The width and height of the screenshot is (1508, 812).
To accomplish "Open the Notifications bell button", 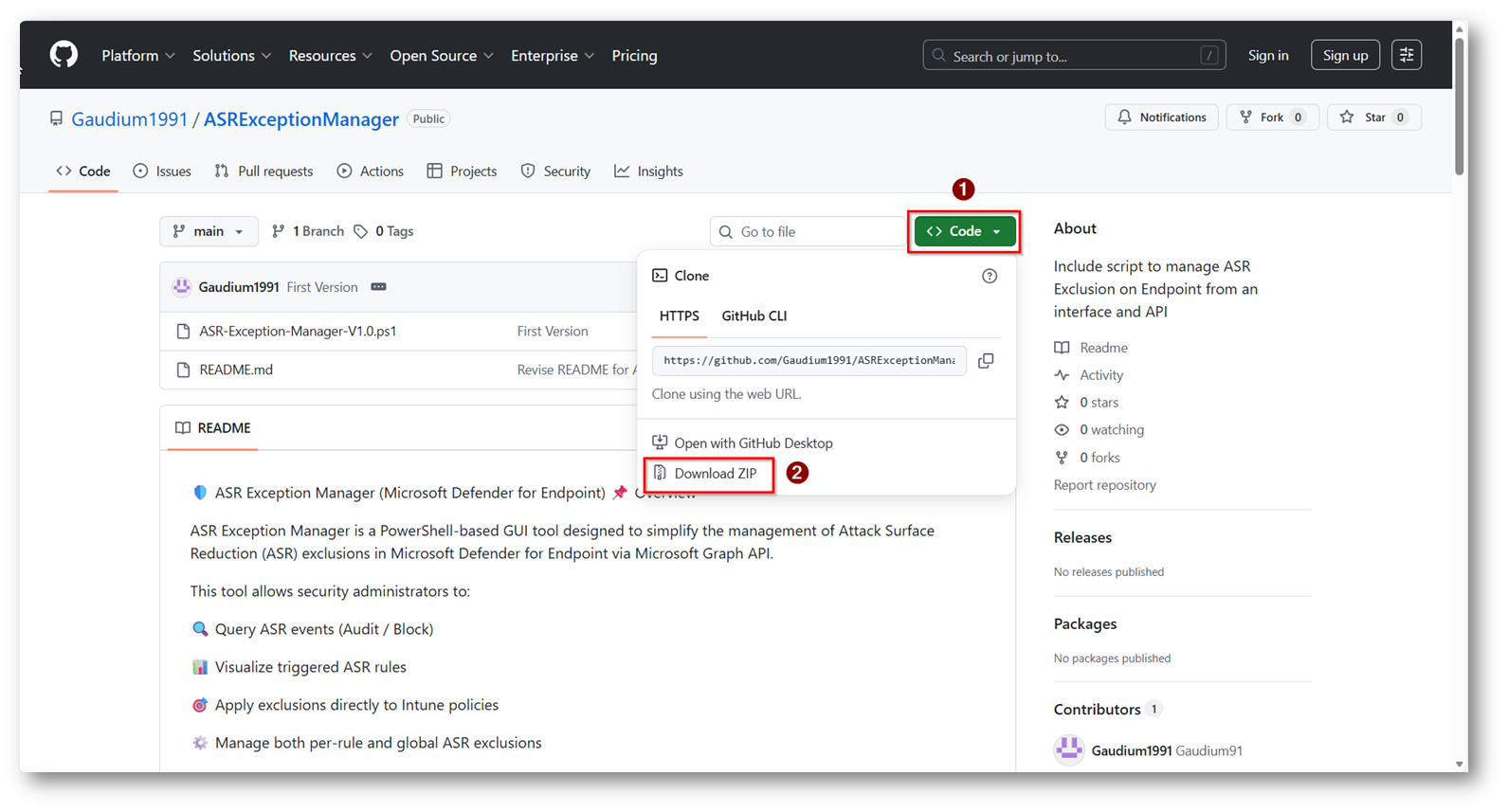I will [x=1161, y=117].
